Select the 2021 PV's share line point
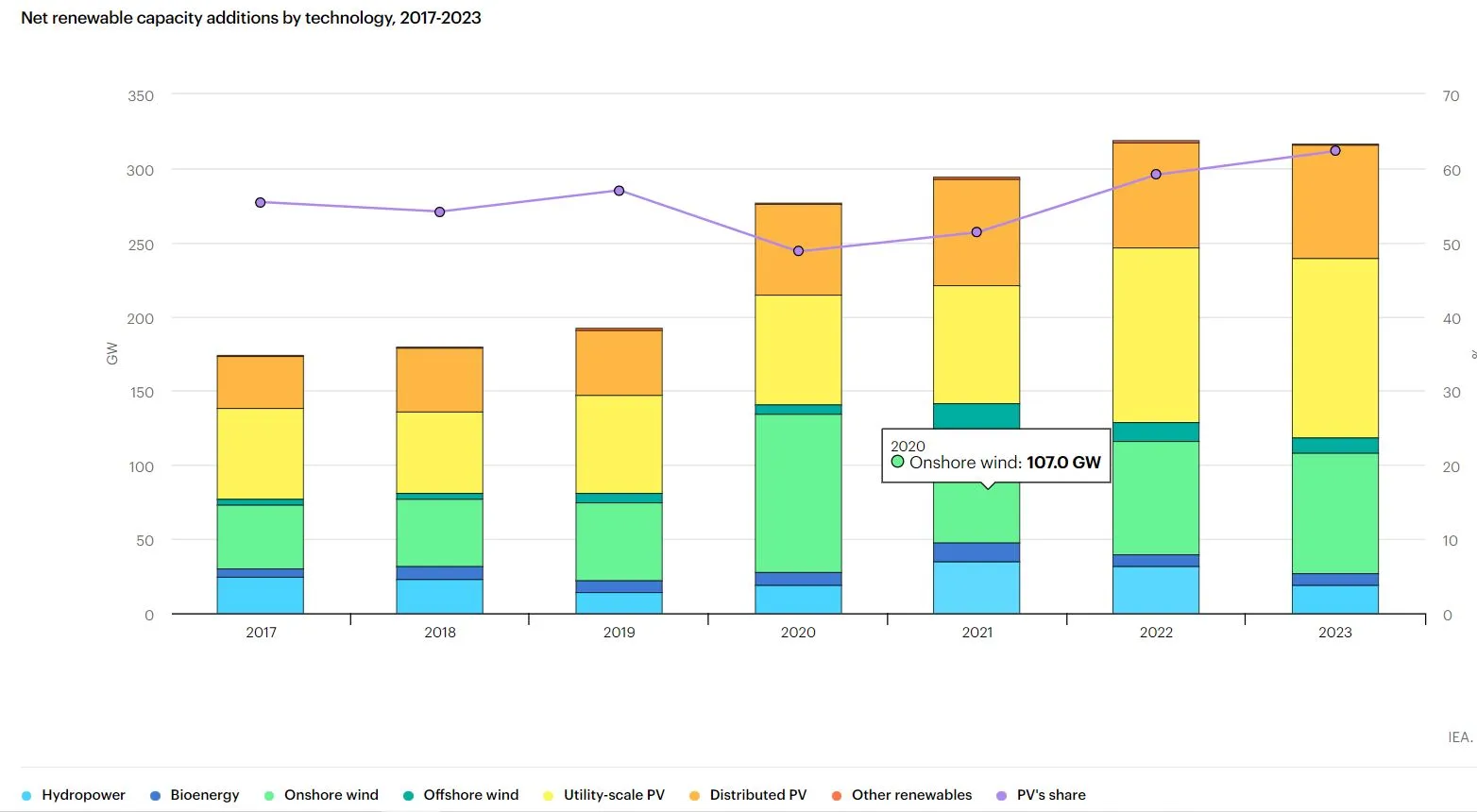1477x812 pixels. [x=977, y=232]
